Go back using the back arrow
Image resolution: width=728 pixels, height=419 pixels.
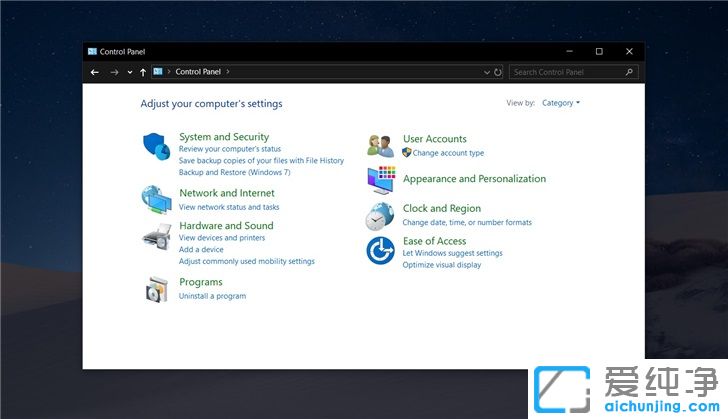click(x=95, y=72)
